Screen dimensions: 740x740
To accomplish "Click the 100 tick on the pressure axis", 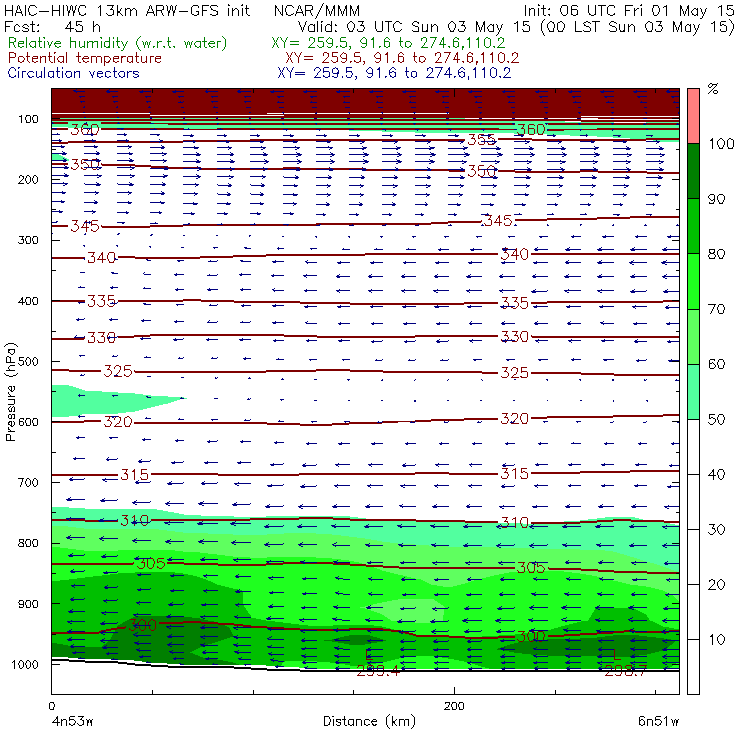I will point(28,119).
